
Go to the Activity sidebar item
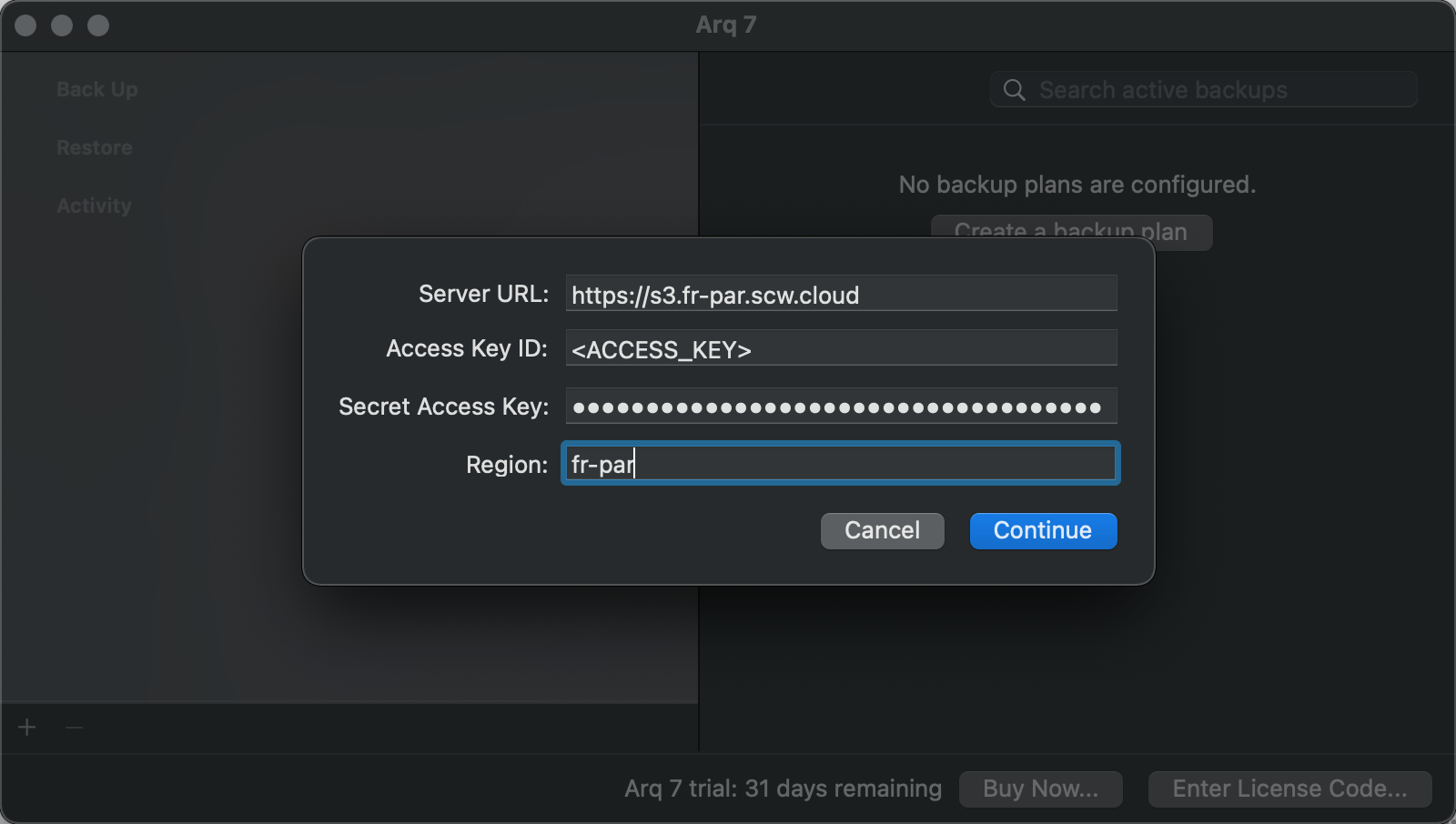pos(94,206)
